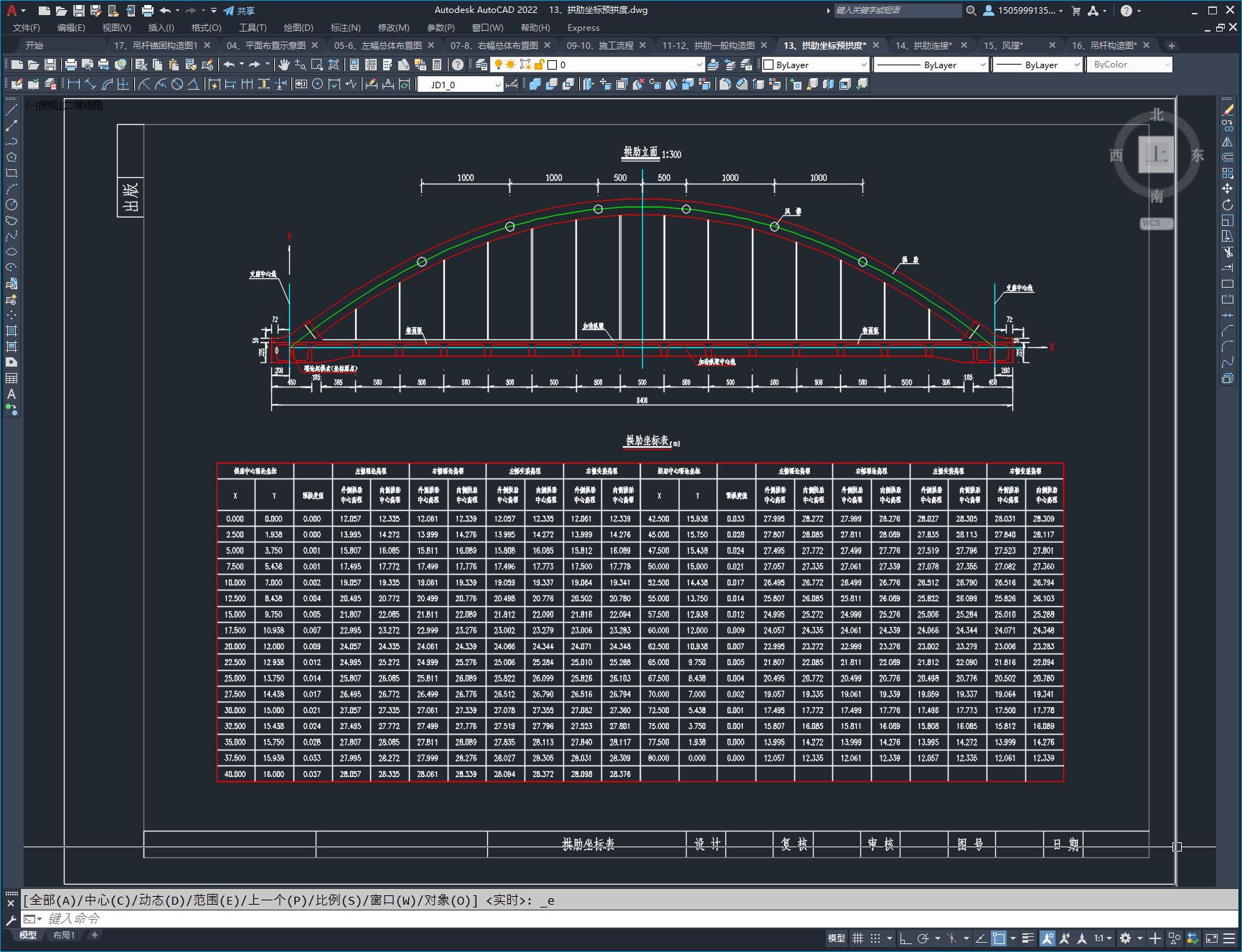The height and width of the screenshot is (952, 1242).
Task: Select the Circle drawing tool
Action: [11, 204]
